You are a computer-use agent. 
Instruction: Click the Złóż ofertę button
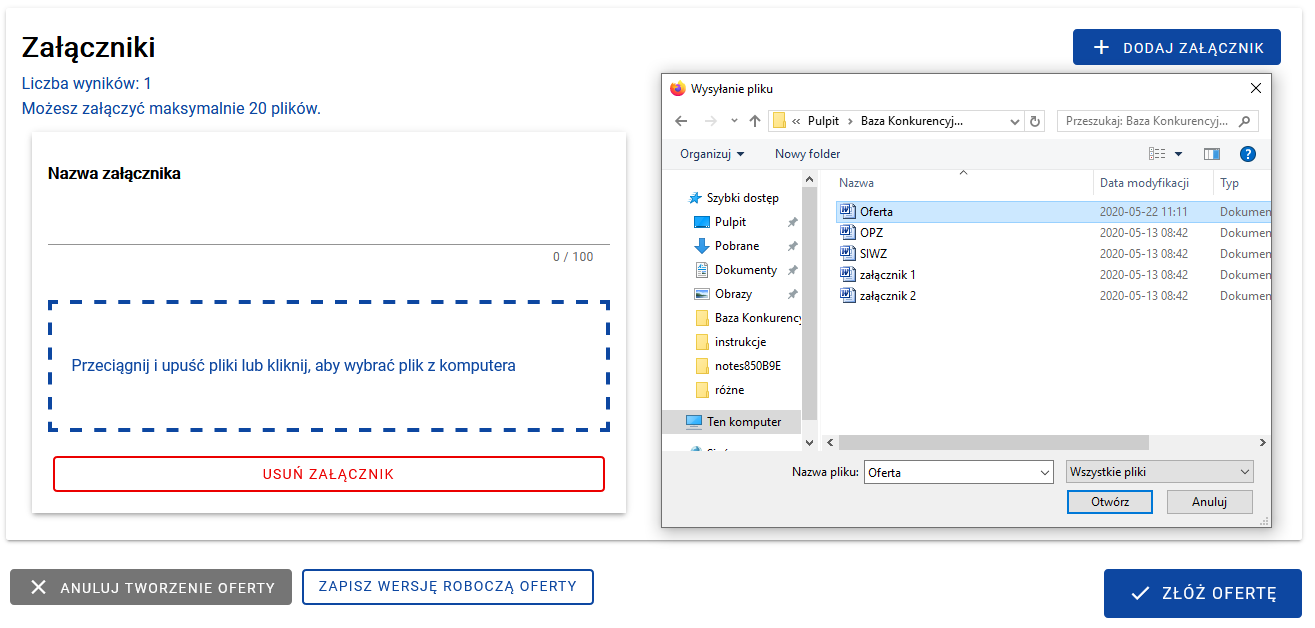[x=1202, y=594]
